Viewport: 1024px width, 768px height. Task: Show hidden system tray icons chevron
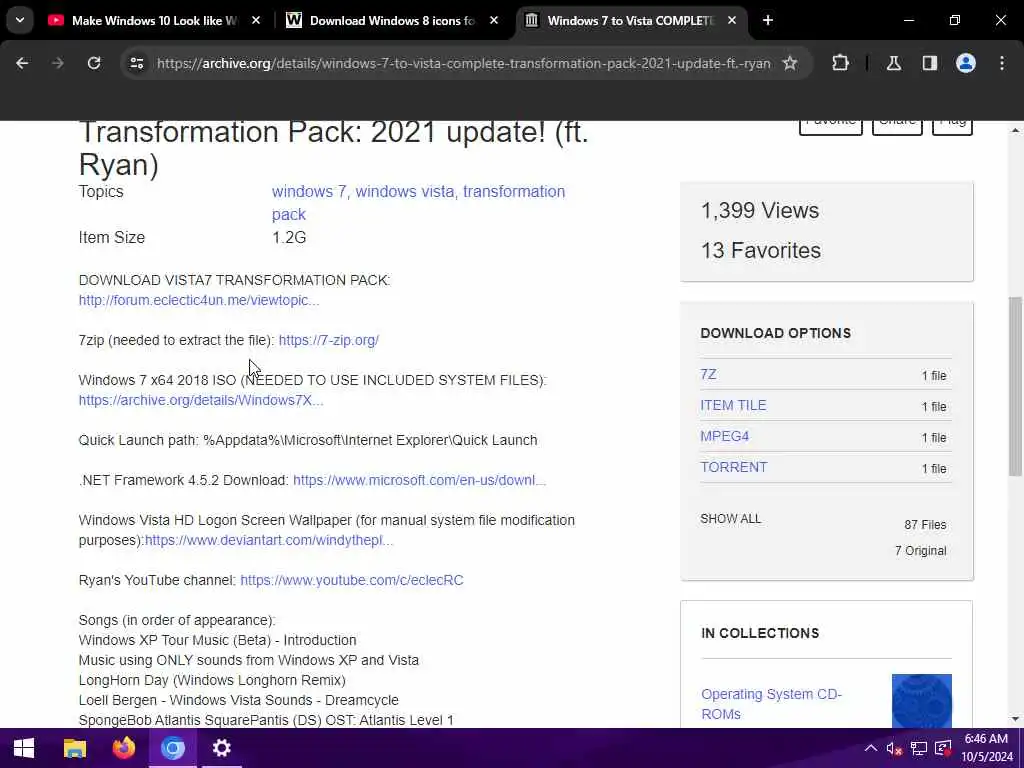tap(871, 748)
